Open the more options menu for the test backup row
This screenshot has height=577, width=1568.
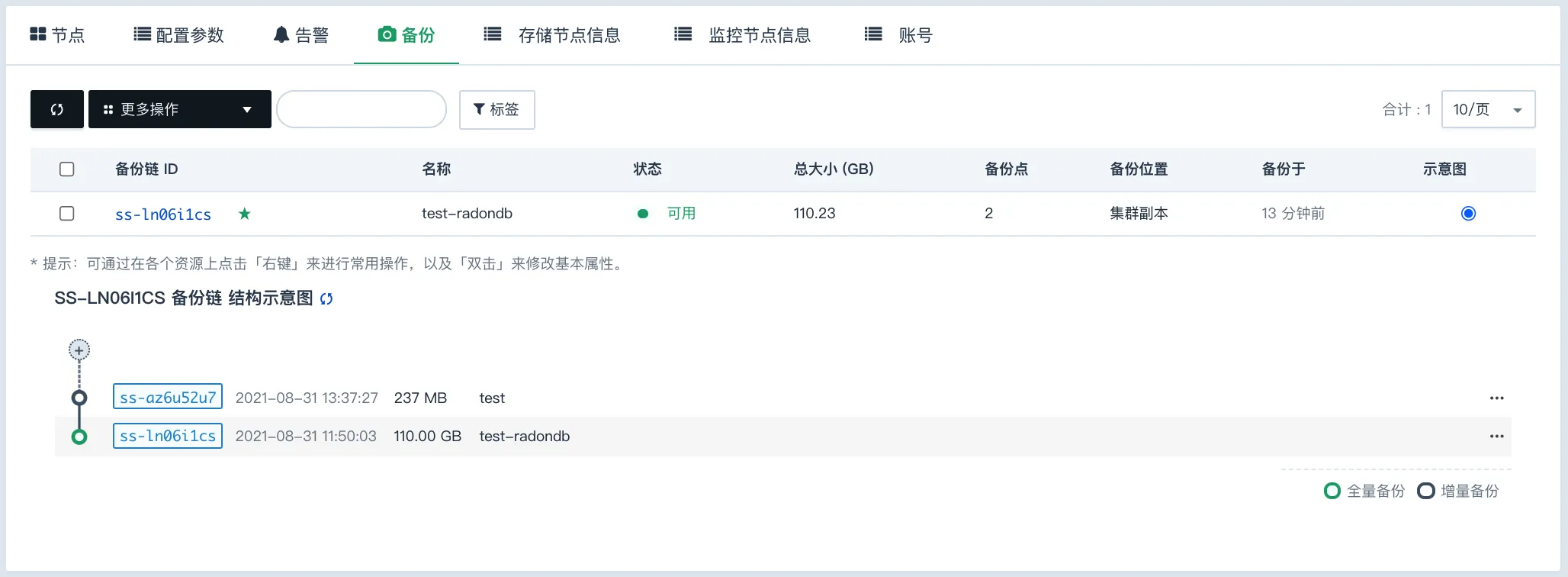(1496, 398)
